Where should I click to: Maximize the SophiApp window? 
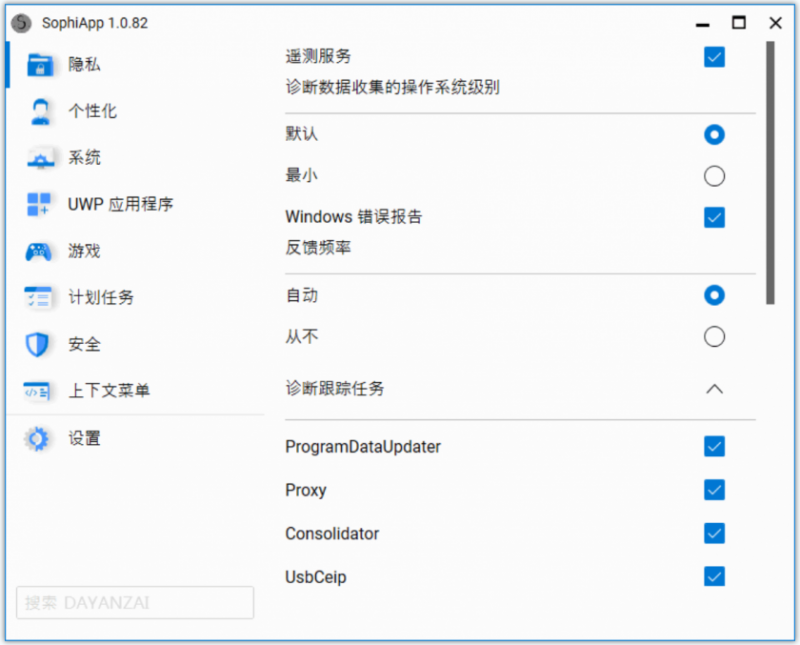(739, 23)
